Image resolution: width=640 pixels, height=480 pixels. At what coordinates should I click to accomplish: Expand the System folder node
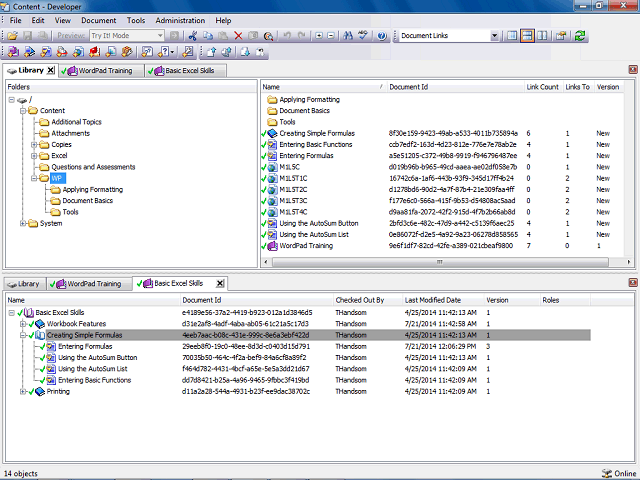click(x=23, y=223)
